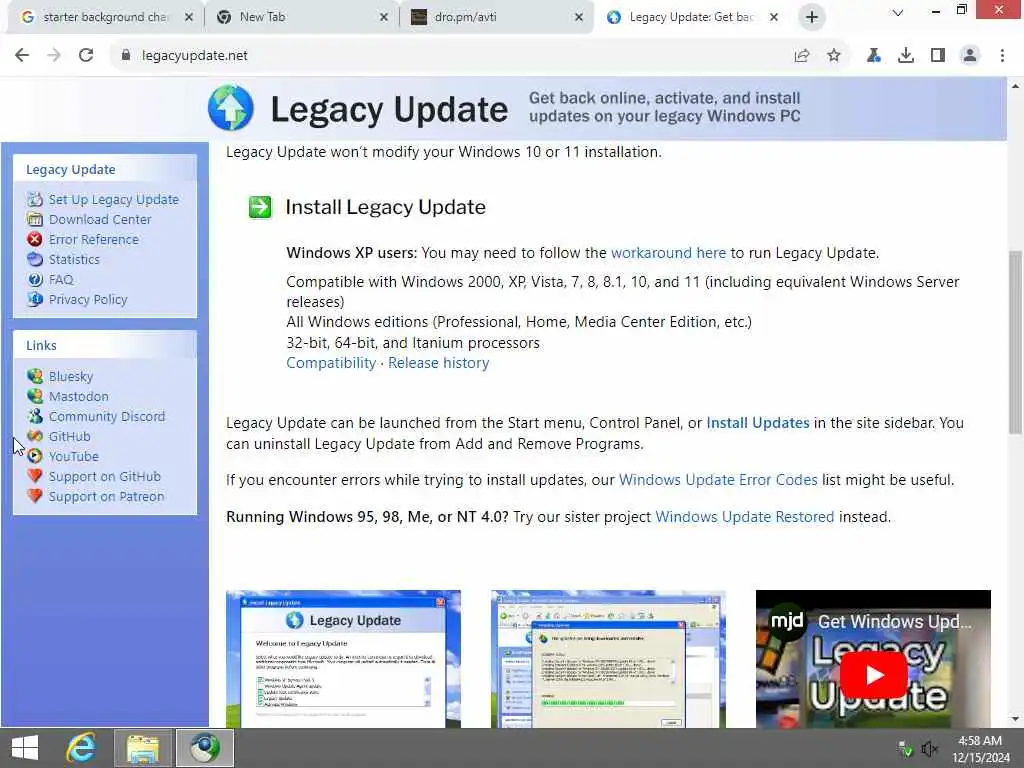Viewport: 1024px width, 768px height.
Task: Click the browser forward arrow
Action: pos(54,56)
